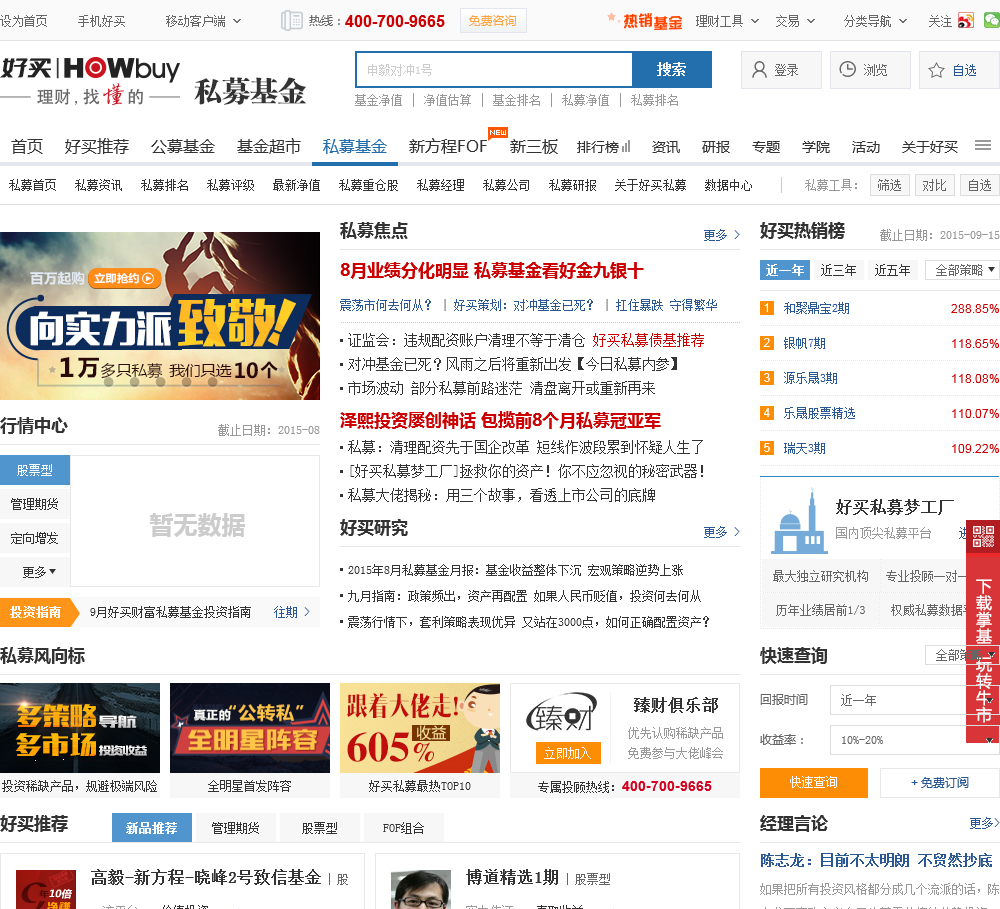Image resolution: width=1000 pixels, height=909 pixels.
Task: Select 近一年 tab in hot sales
Action: [784, 270]
